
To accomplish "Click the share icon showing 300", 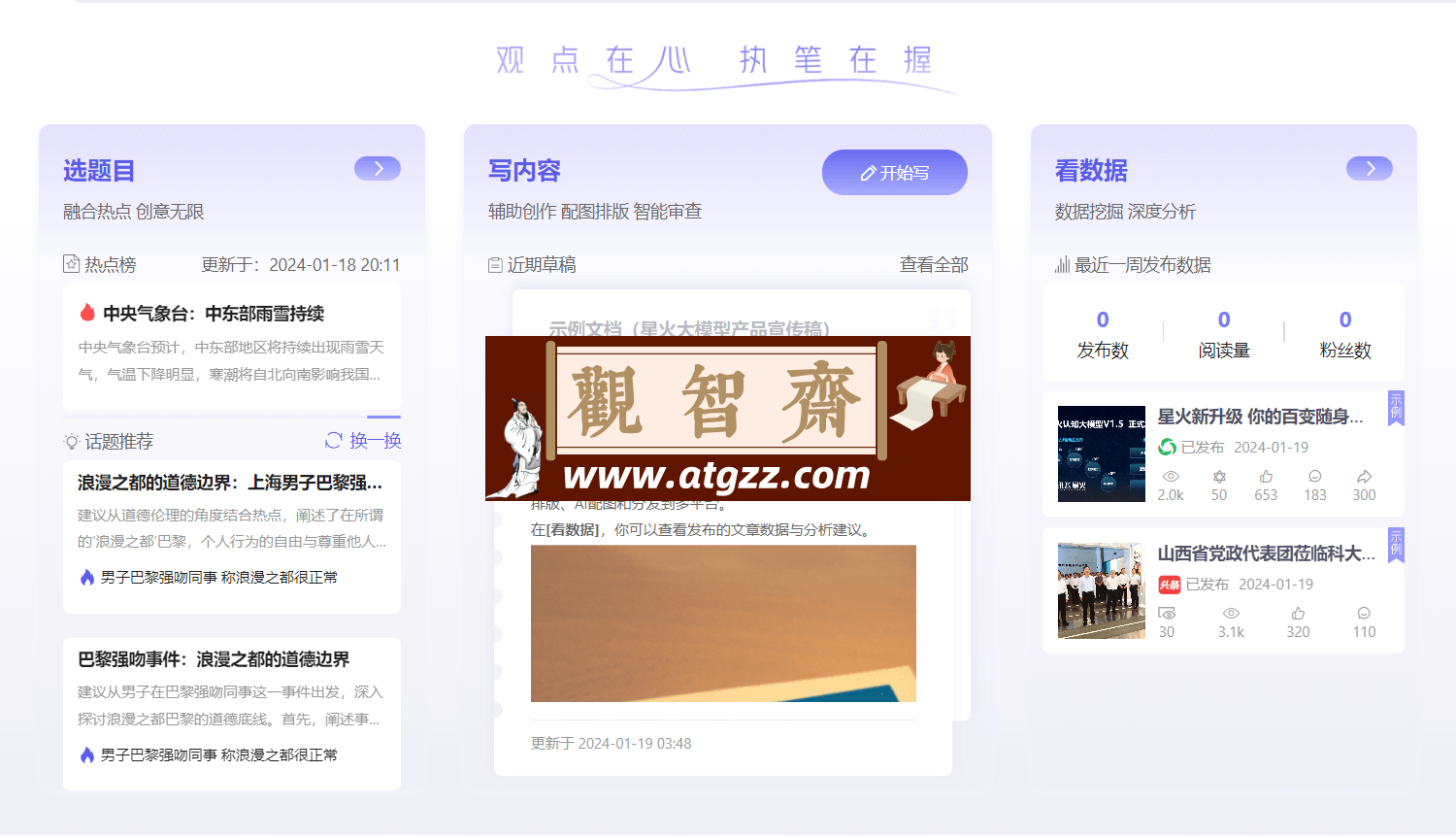I will 1364,477.
